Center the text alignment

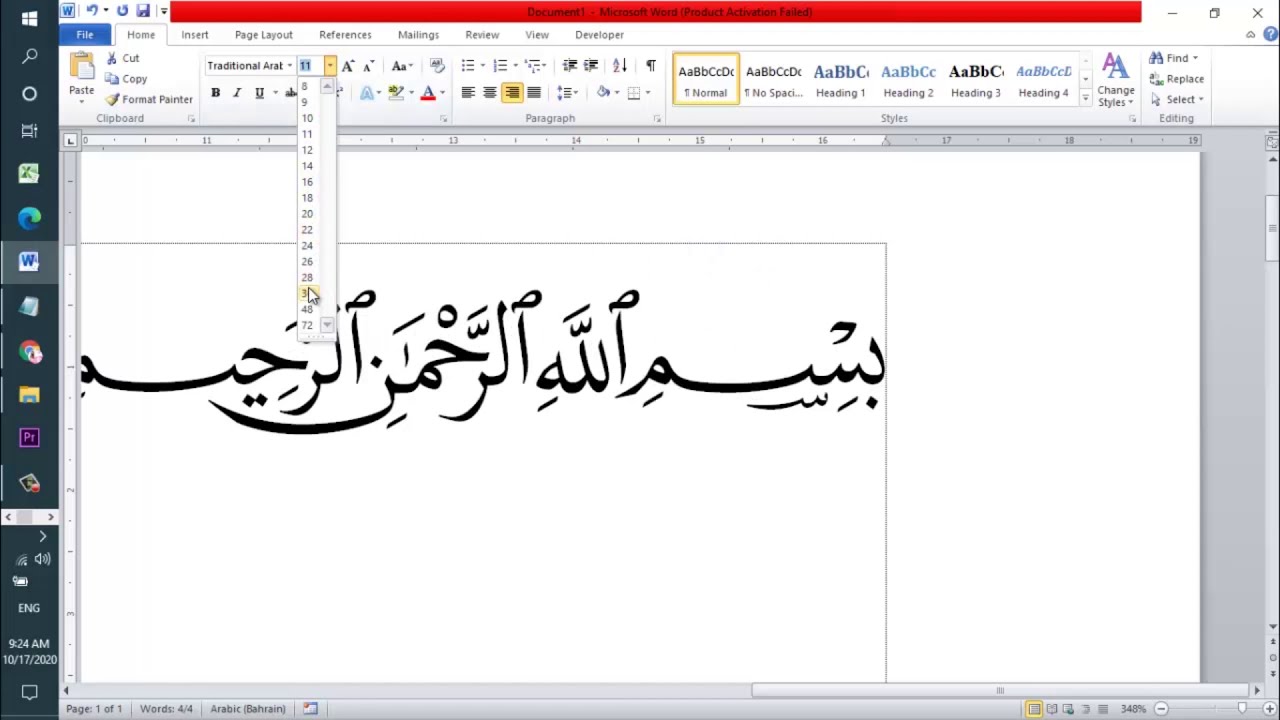490,93
